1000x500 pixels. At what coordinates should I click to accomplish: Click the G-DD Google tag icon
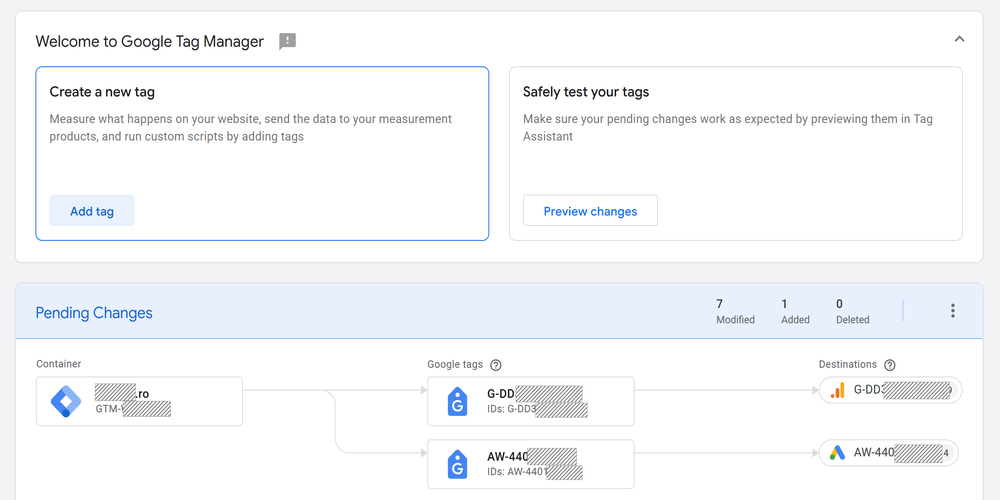(x=457, y=401)
